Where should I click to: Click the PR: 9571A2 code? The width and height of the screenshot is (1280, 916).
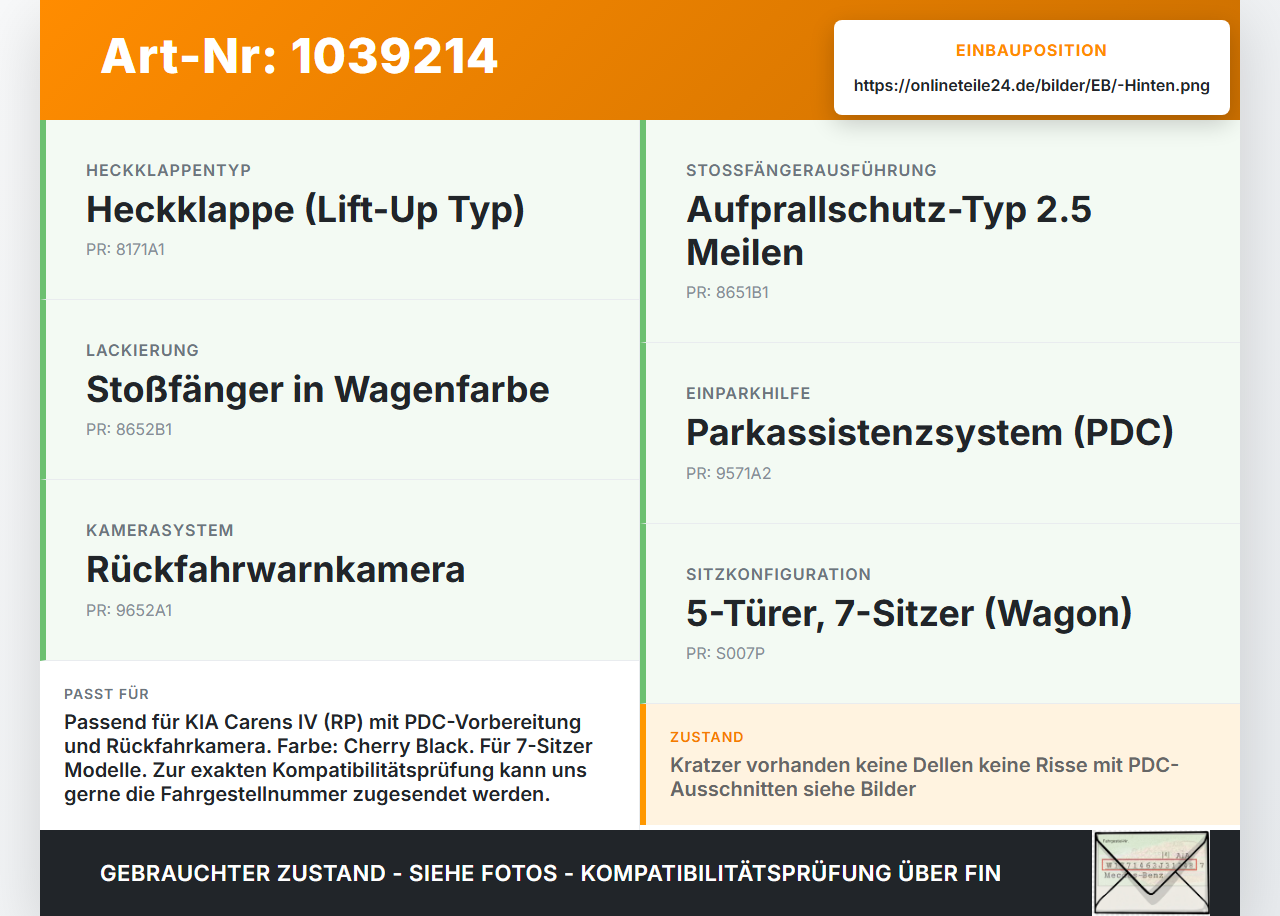729,473
